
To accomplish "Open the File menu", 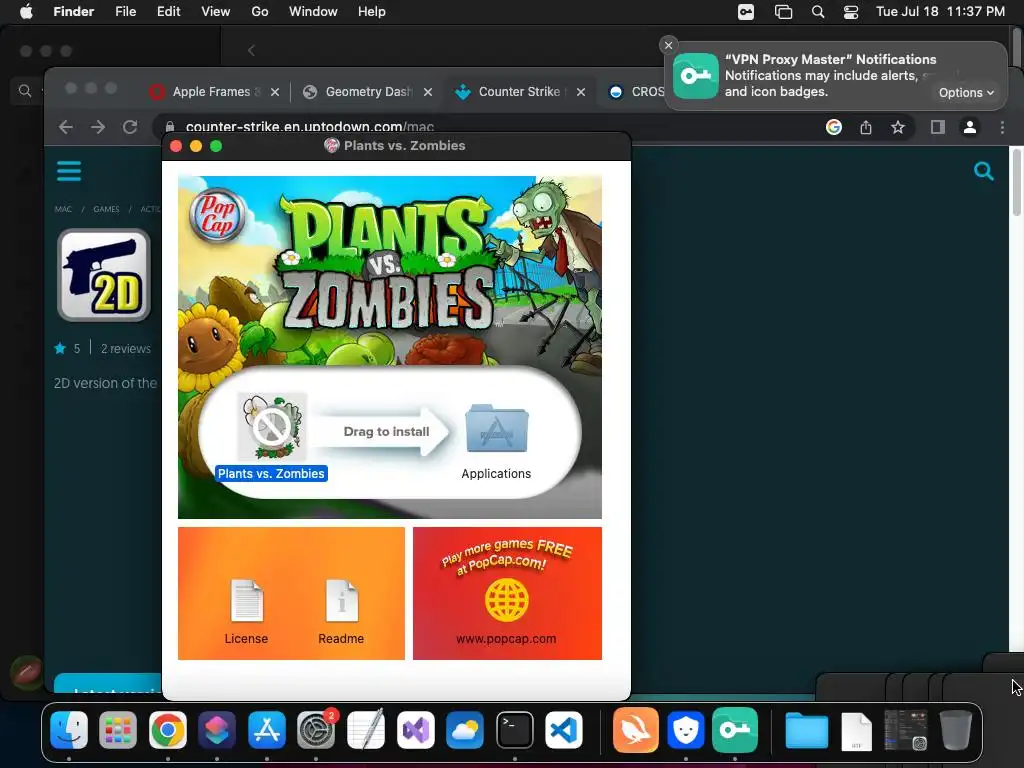I will coord(125,12).
